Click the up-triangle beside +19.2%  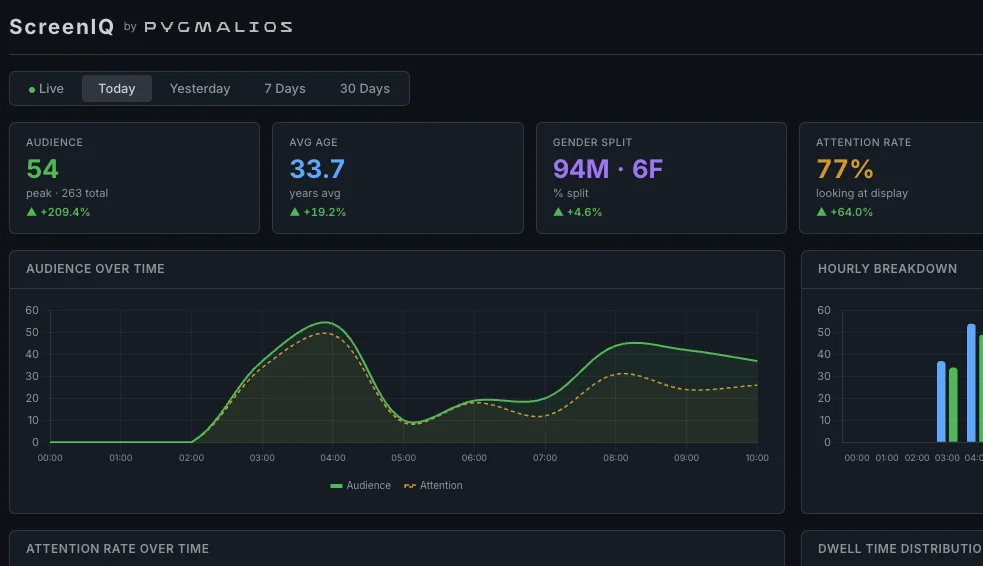[295, 212]
